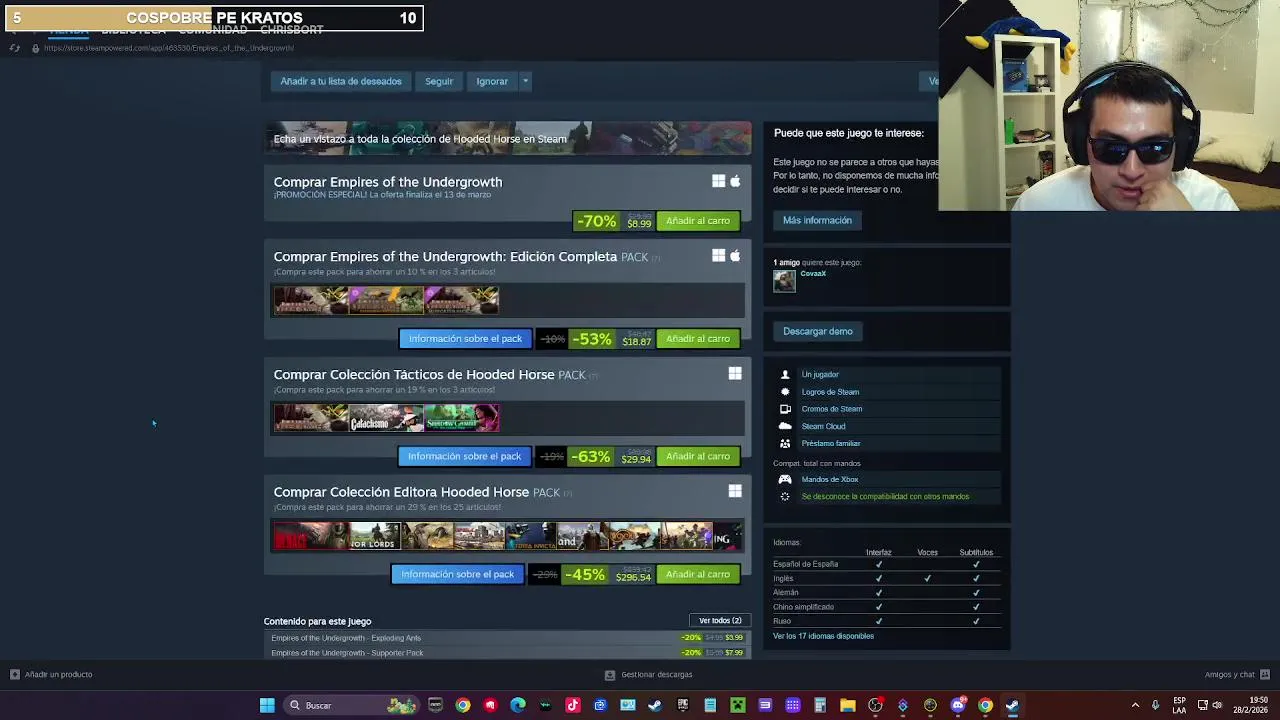Image resolution: width=1280 pixels, height=720 pixels.
Task: Open Mandos de Xbox link
Action: (829, 479)
